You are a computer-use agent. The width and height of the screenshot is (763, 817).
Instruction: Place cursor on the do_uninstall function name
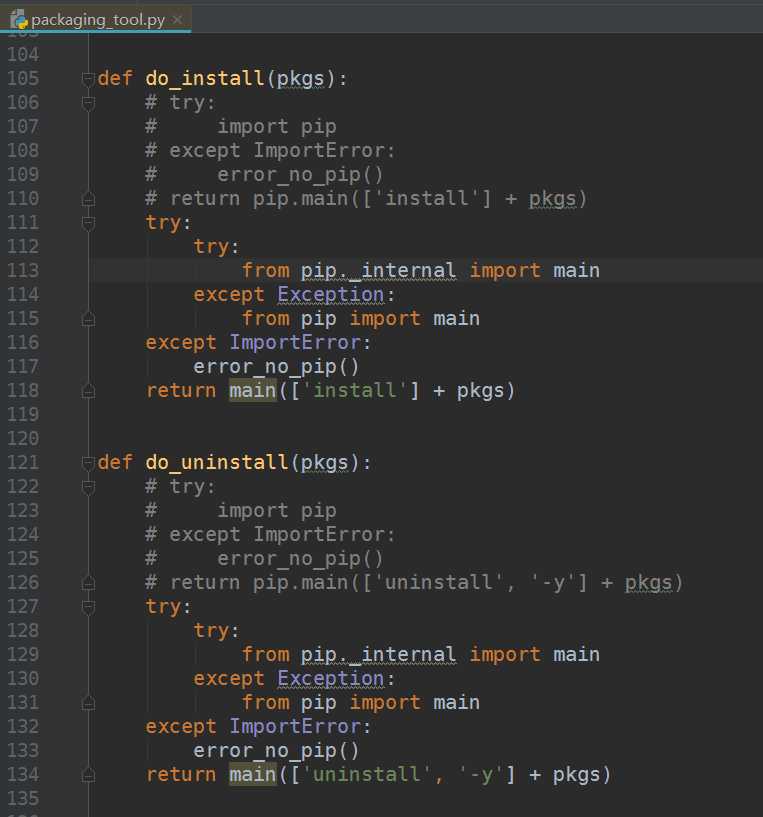[x=217, y=463]
